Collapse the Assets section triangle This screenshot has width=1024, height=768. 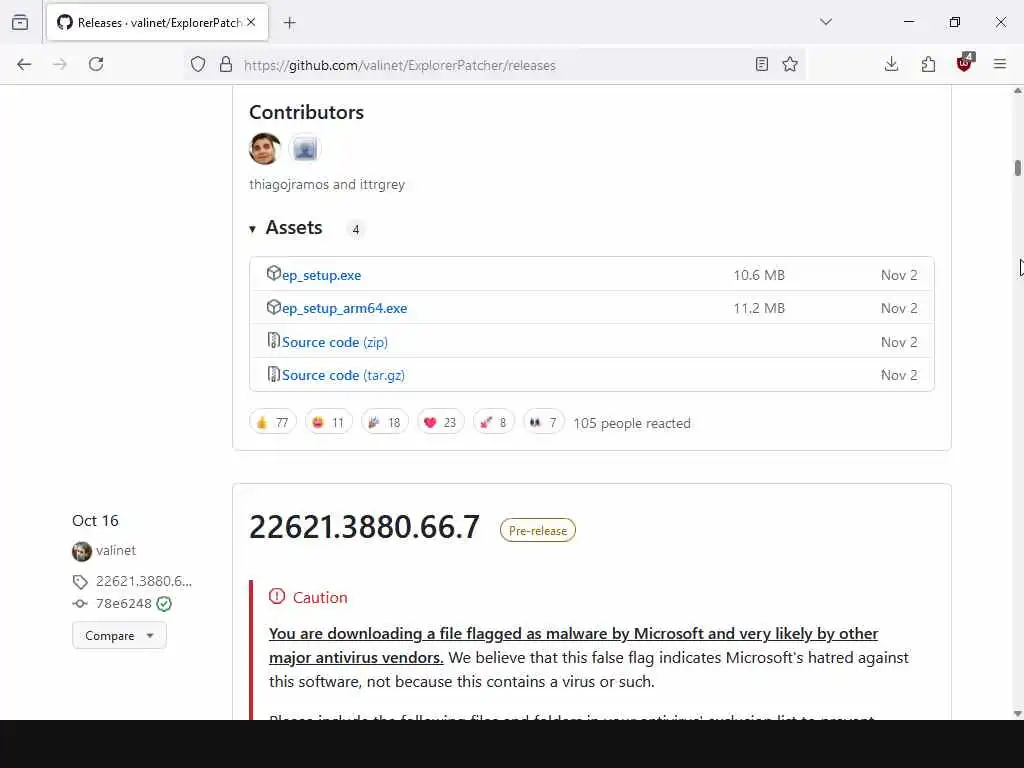pos(253,229)
